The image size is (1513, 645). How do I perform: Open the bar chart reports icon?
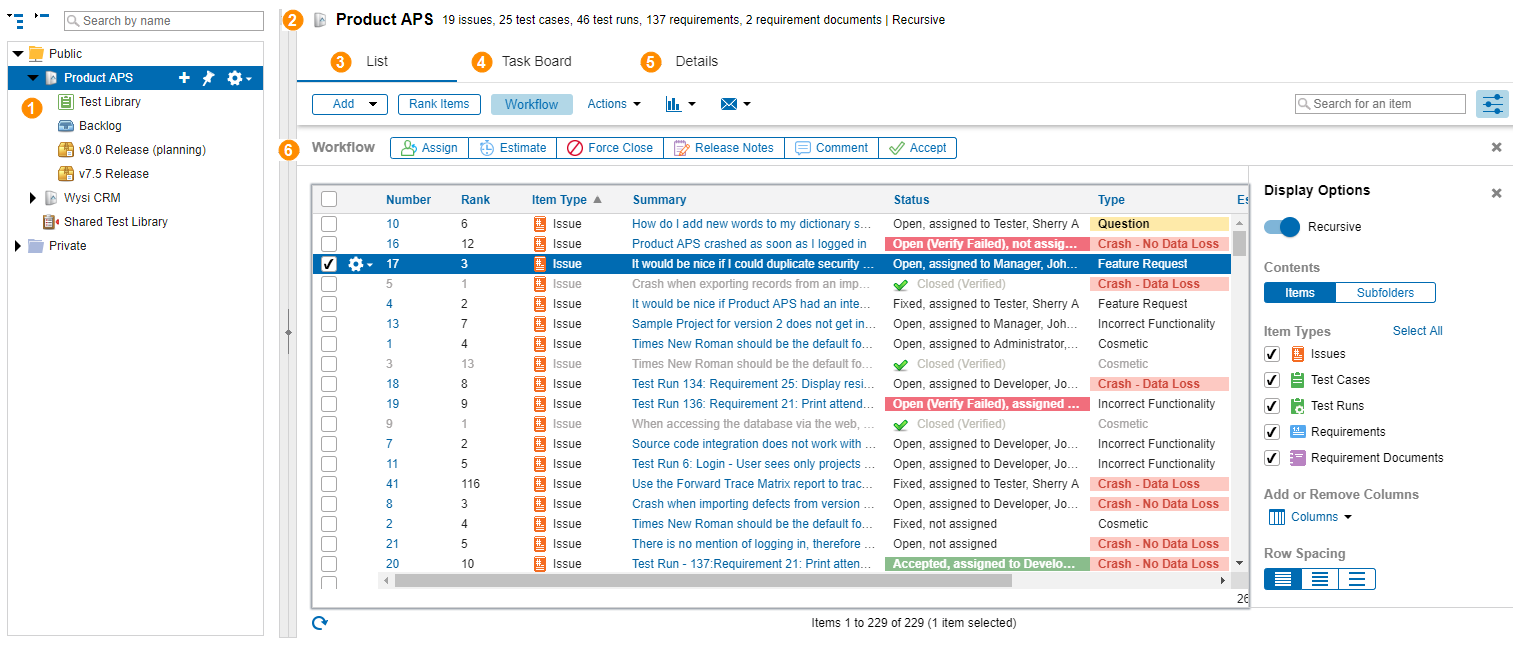click(680, 104)
